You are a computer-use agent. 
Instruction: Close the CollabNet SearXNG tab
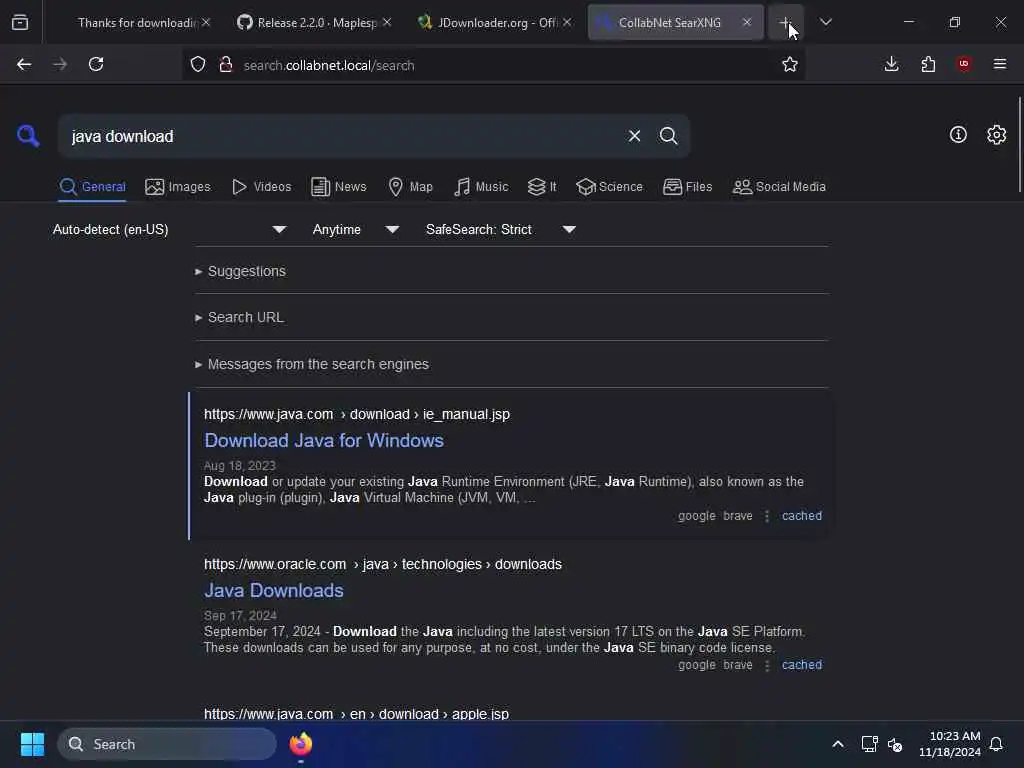pos(746,22)
